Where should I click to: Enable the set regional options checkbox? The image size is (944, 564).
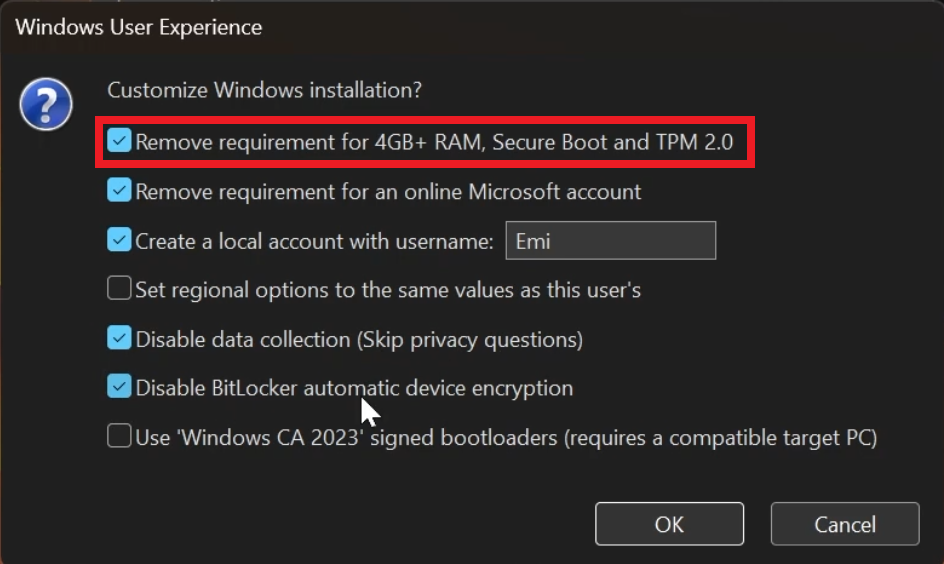click(120, 290)
